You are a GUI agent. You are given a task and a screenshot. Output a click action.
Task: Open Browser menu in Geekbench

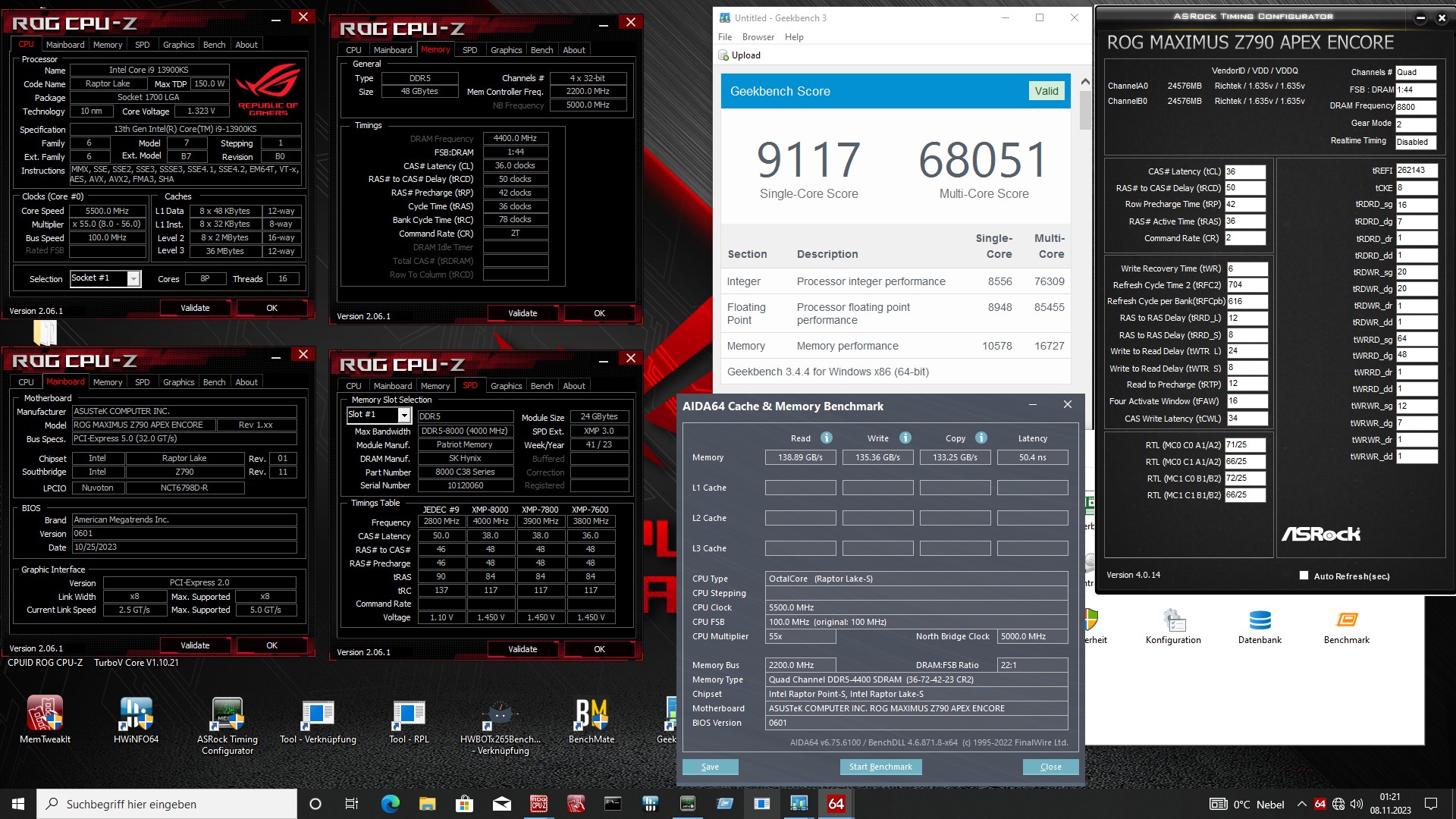click(x=758, y=37)
